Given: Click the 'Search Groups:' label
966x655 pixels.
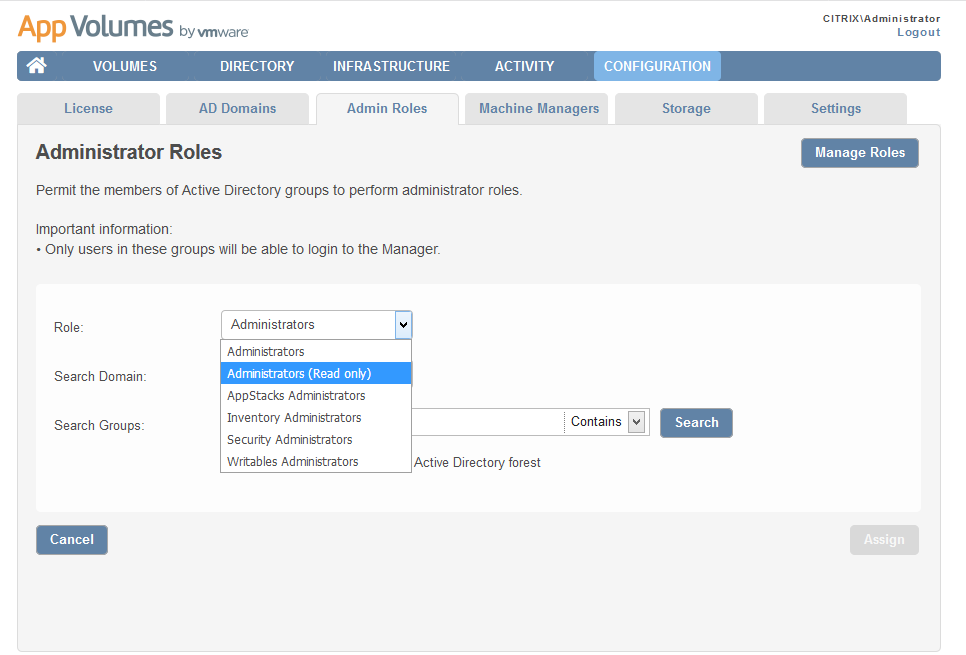Looking at the screenshot, I should (x=99, y=426).
